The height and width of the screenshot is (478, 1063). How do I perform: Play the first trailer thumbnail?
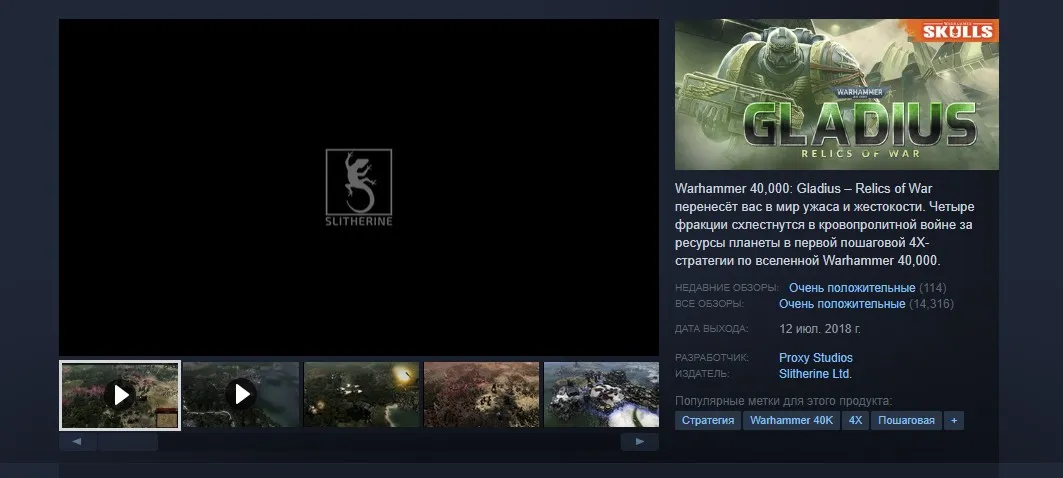click(120, 395)
